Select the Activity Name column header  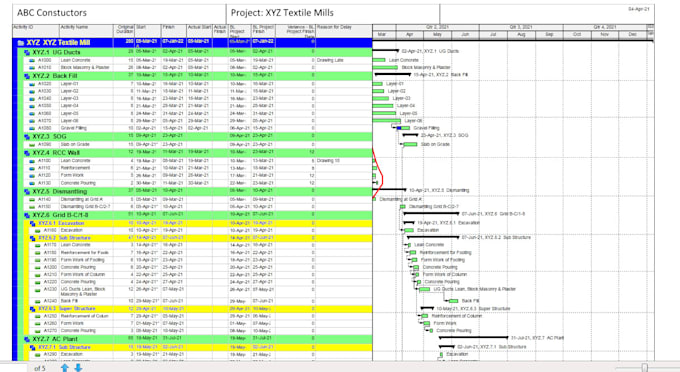(x=86, y=30)
